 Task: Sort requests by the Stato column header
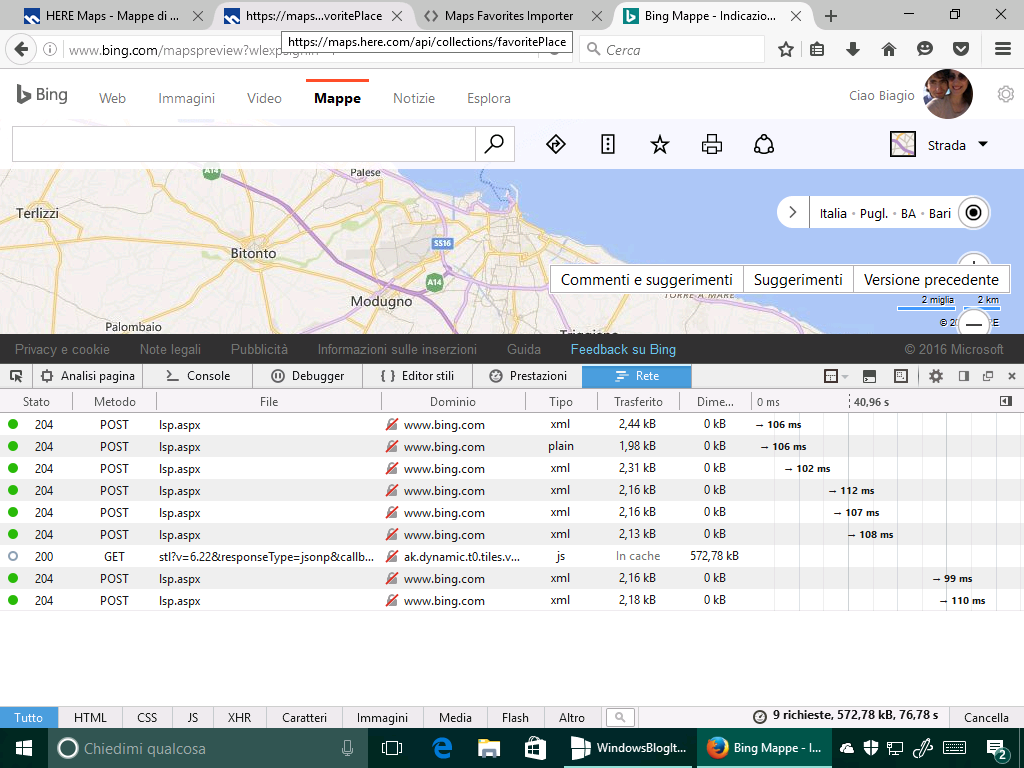click(x=36, y=402)
